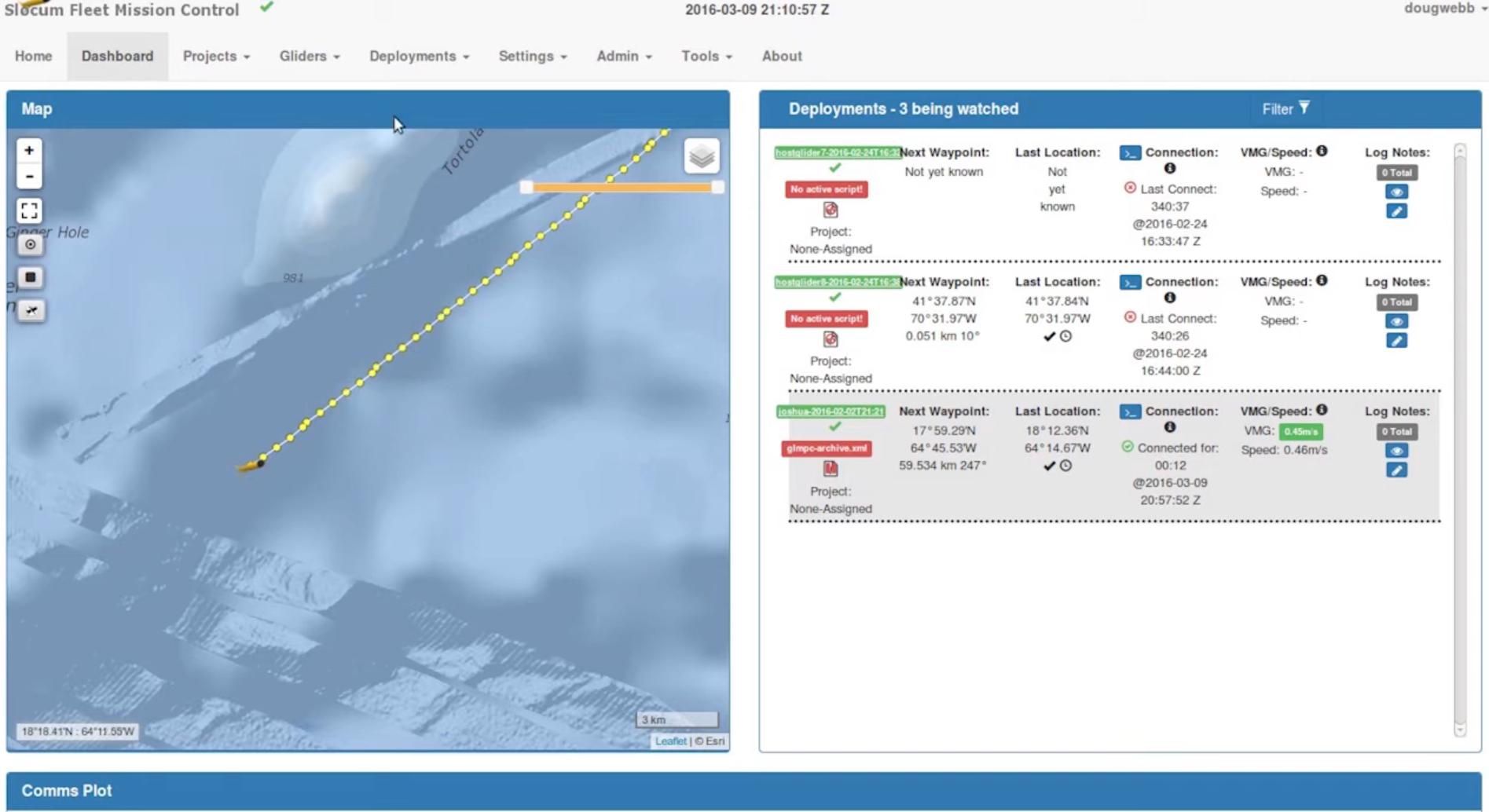Expand the Deployments dropdown menu
The height and width of the screenshot is (812, 1489).
(x=419, y=57)
